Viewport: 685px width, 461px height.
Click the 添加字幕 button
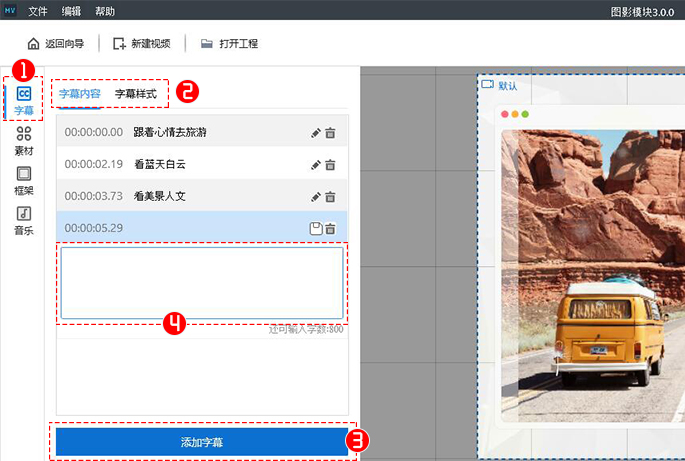click(202, 442)
